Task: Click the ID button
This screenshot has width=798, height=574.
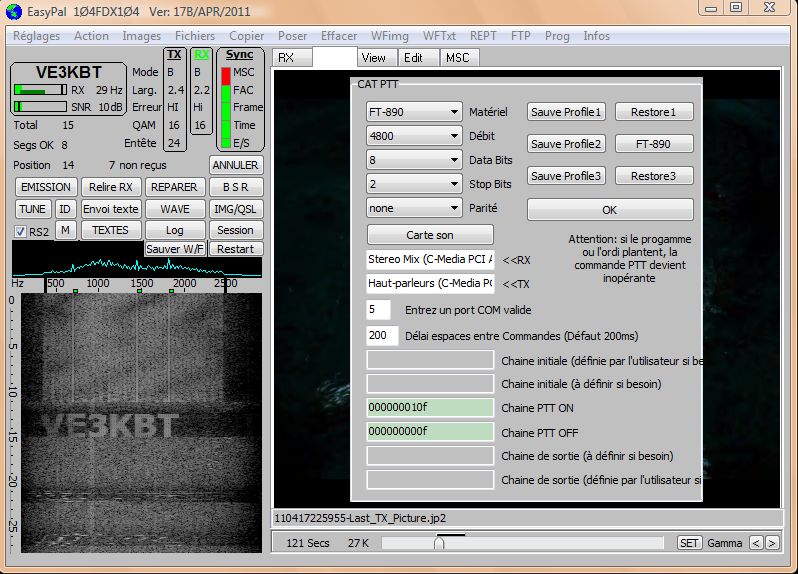Action: [x=65, y=209]
